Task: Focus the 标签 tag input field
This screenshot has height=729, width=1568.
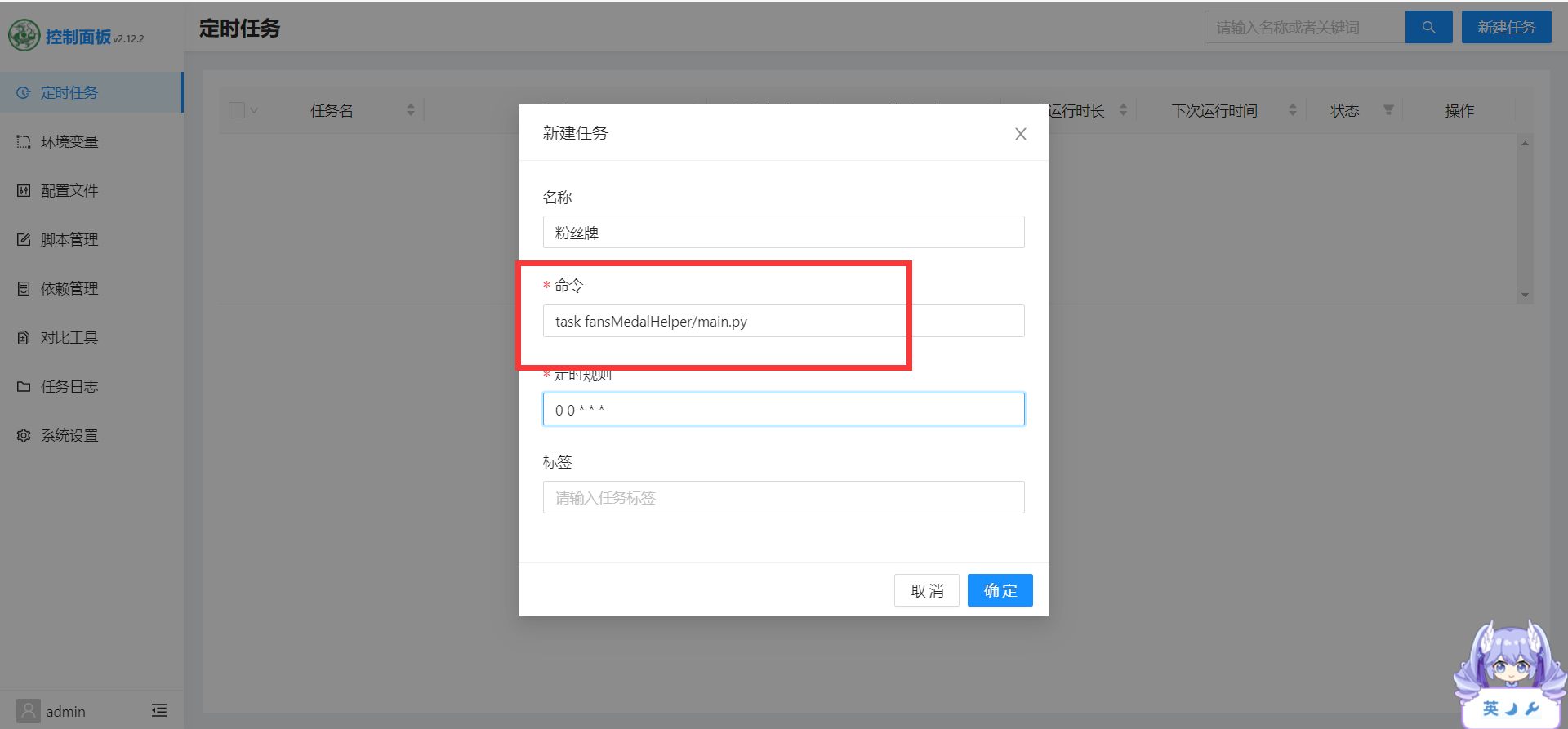Action: [x=783, y=497]
